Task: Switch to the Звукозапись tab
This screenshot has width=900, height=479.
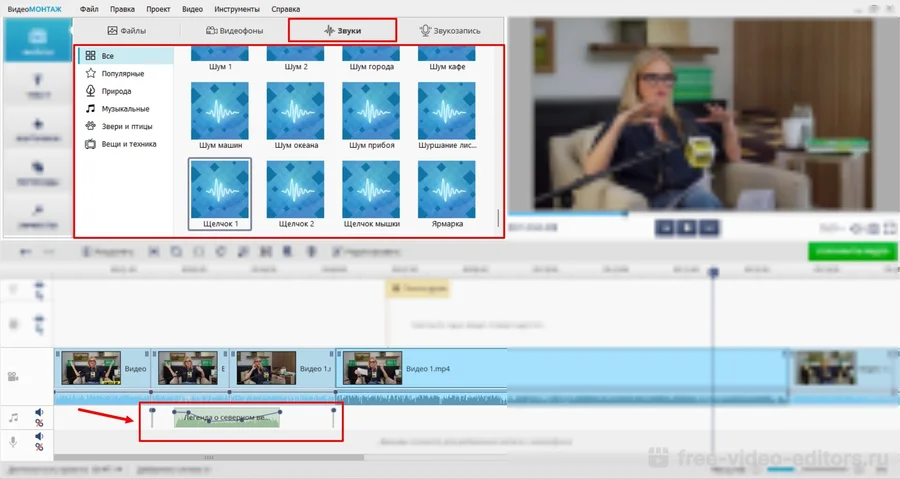Action: 449,30
